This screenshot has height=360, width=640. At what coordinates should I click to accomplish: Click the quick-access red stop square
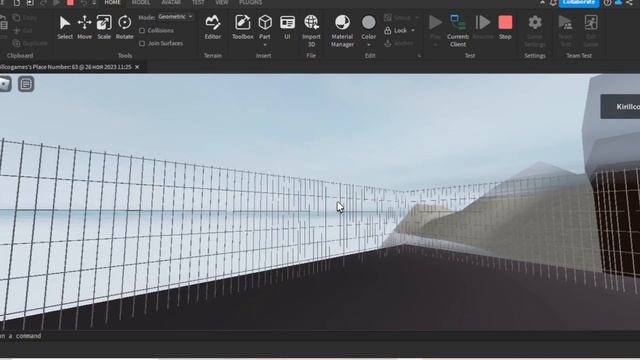pos(70,2)
